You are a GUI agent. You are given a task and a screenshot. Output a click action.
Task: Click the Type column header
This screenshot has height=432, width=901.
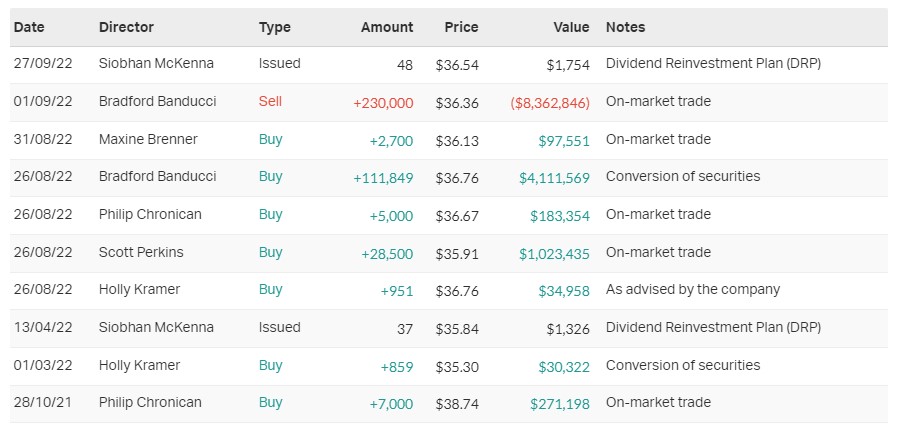pyautogui.click(x=274, y=27)
